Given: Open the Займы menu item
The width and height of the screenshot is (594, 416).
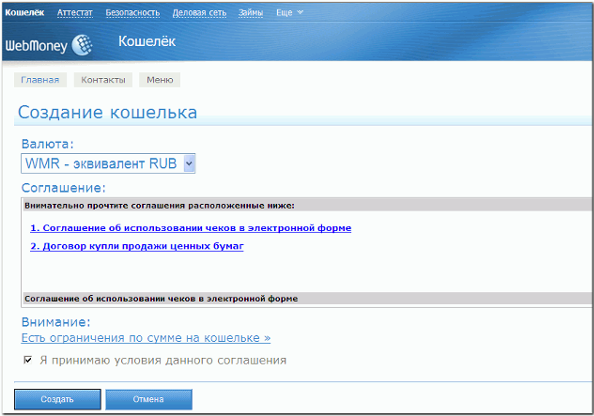Looking at the screenshot, I should coord(250,13).
